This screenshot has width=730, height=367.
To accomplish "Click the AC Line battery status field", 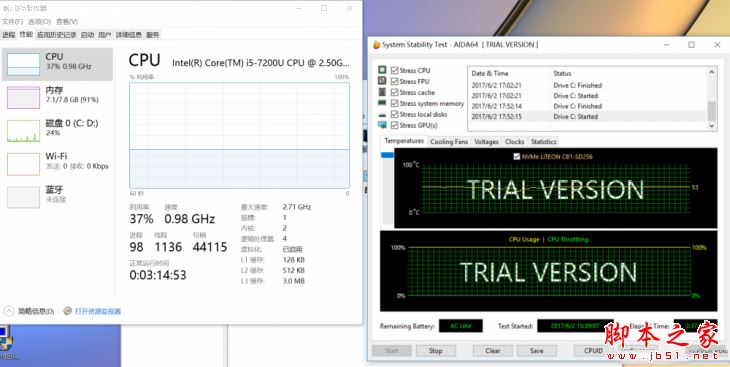I will (460, 326).
